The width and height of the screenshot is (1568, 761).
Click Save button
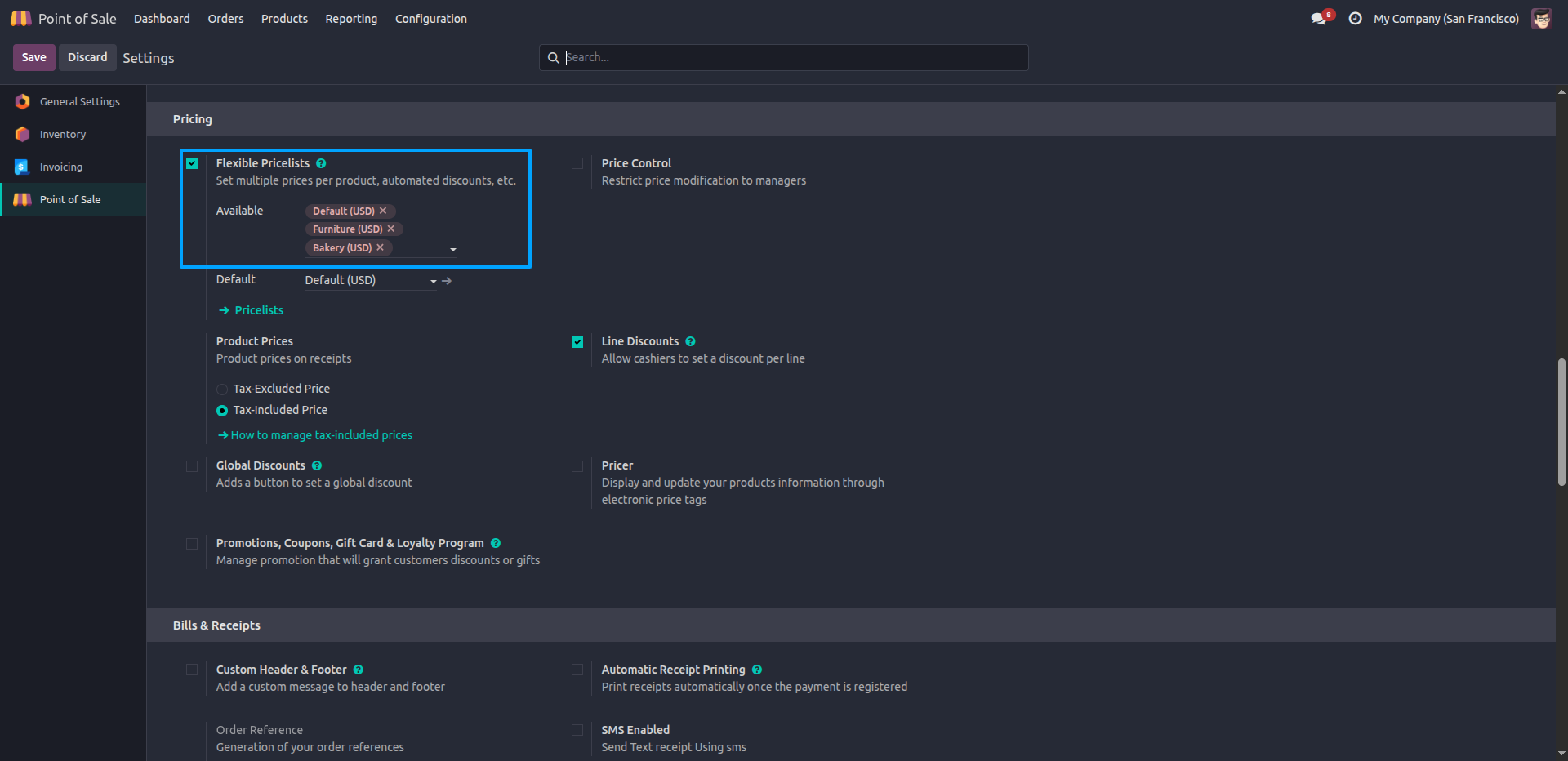(34, 57)
